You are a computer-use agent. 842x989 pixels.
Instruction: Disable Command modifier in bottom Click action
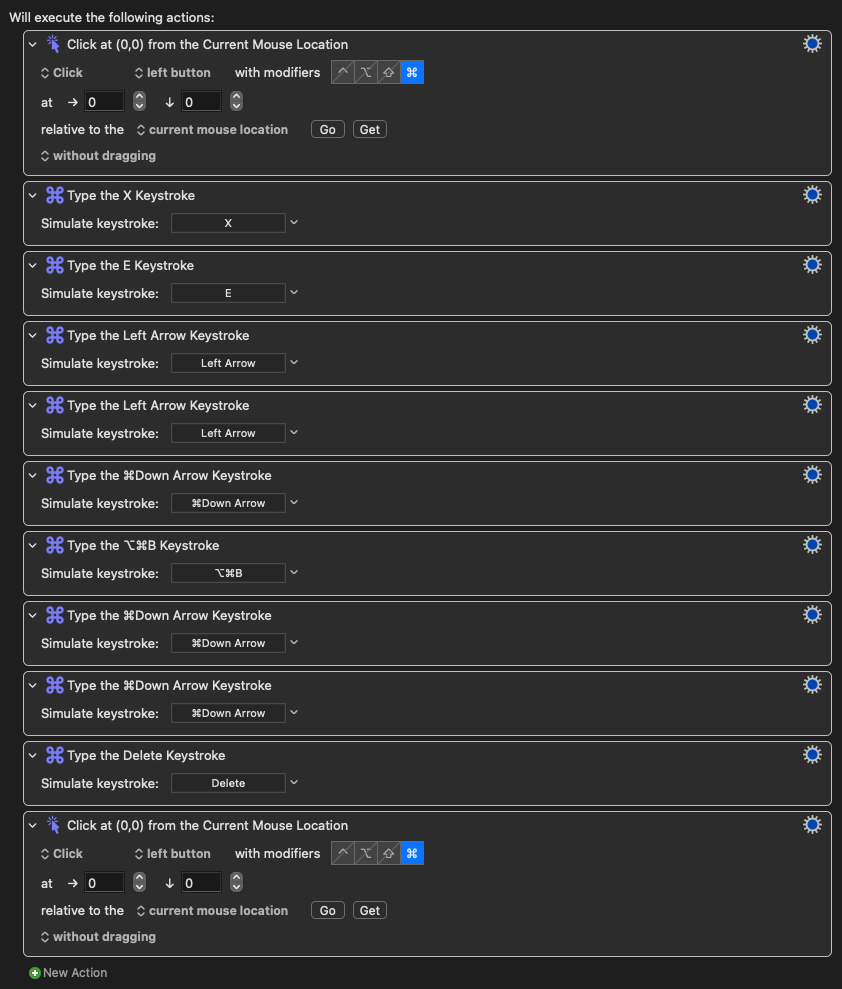(x=412, y=853)
